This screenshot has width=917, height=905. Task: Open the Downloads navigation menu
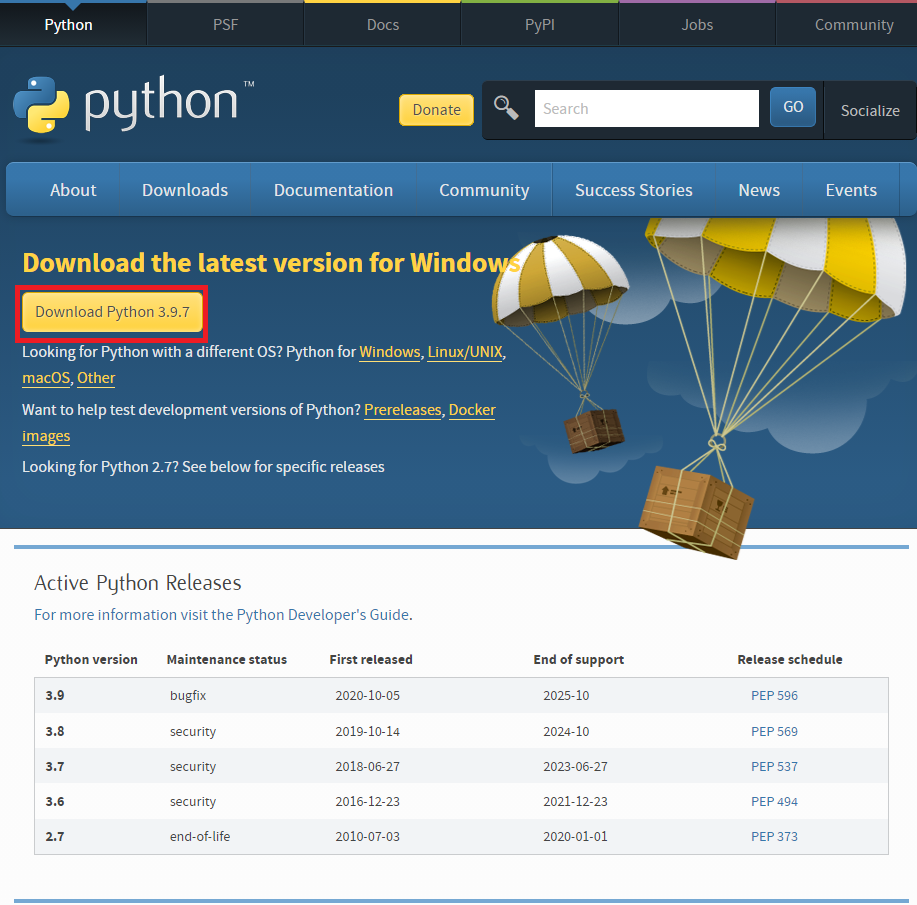185,190
